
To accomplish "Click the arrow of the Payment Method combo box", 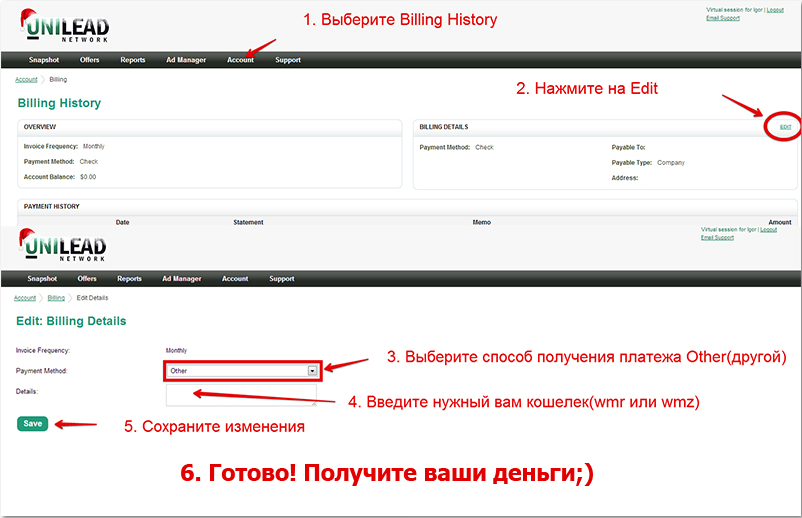I will [312, 371].
